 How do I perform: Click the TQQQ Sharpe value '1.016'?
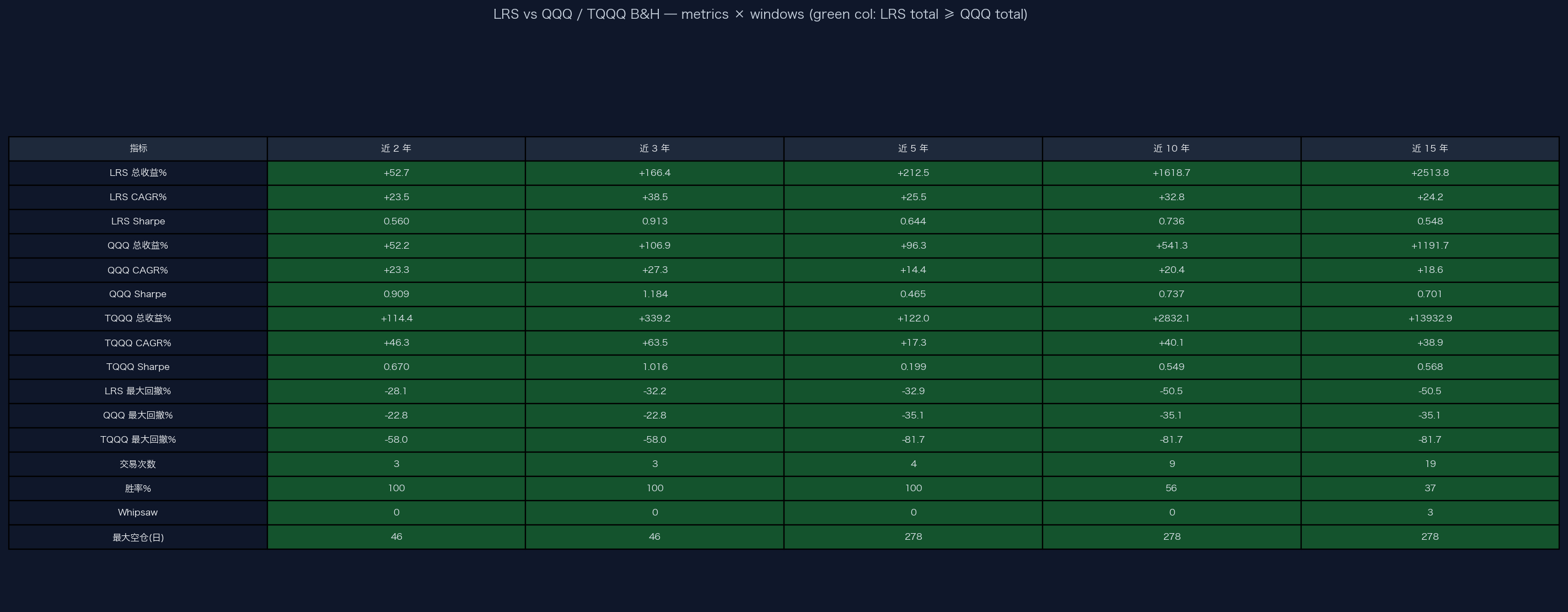pos(654,367)
